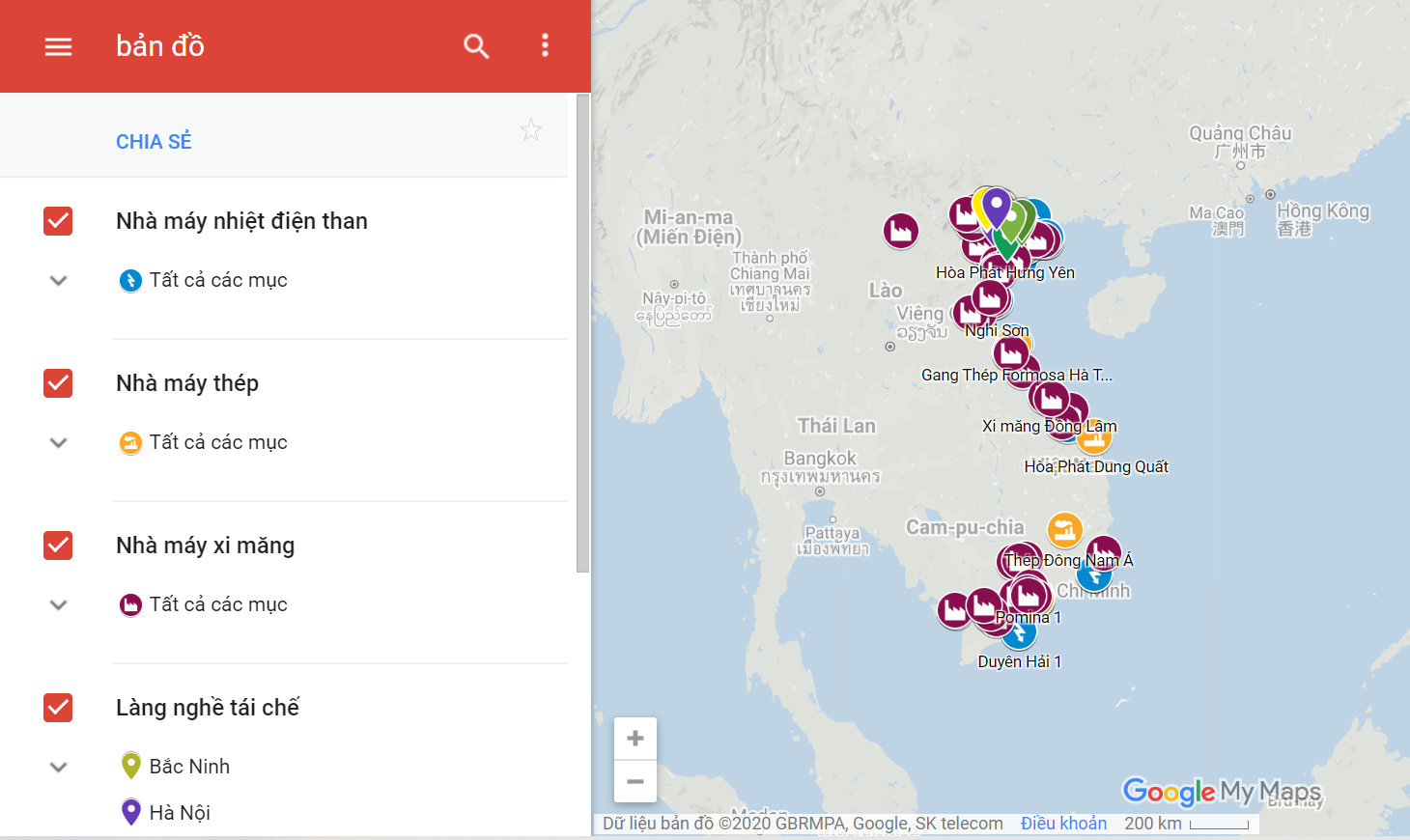1410x840 pixels.
Task: Expand the Nhà máy xi măng item list
Action: [58, 605]
